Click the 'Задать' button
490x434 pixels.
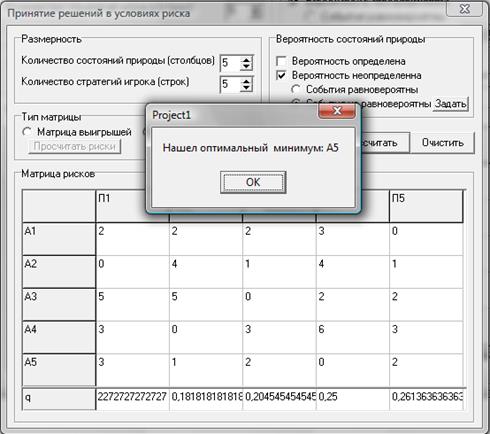450,104
